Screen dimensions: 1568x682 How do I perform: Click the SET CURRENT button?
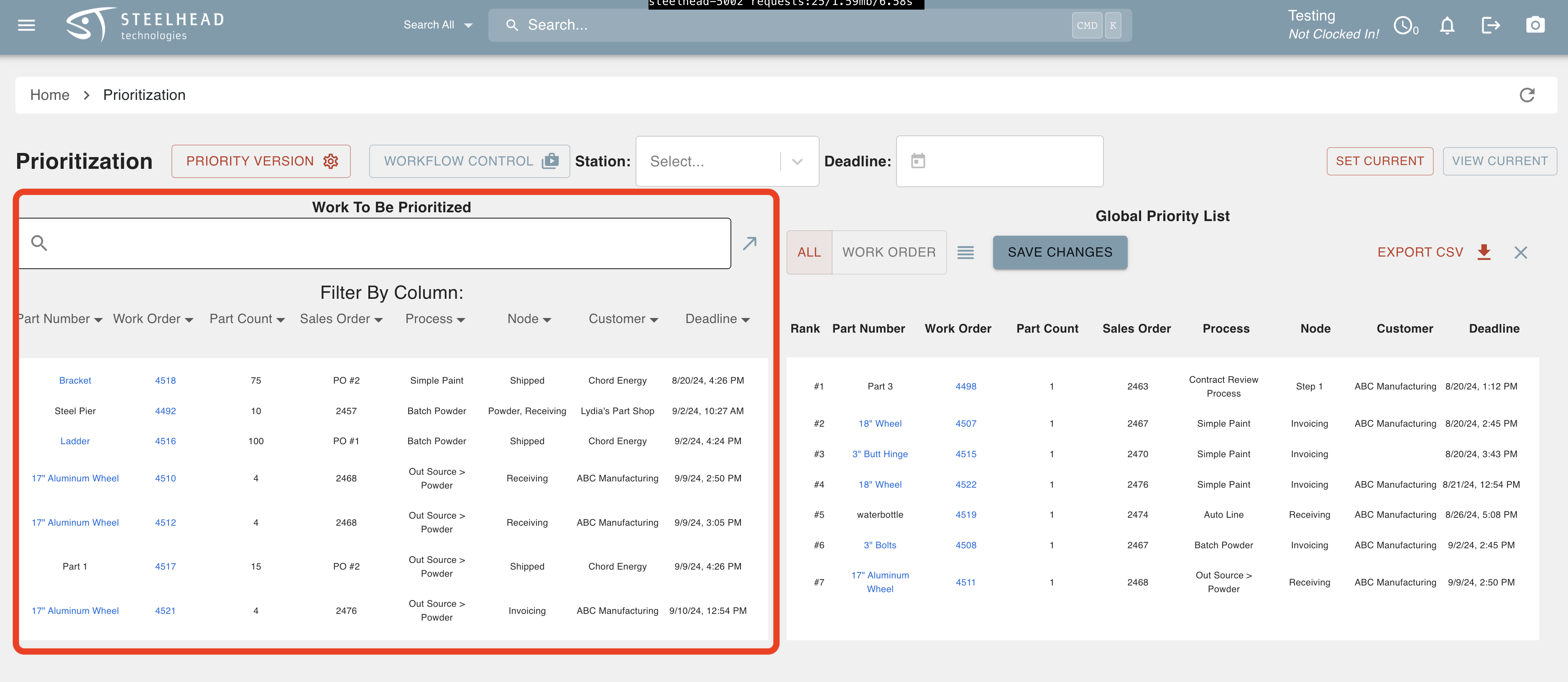point(1379,161)
